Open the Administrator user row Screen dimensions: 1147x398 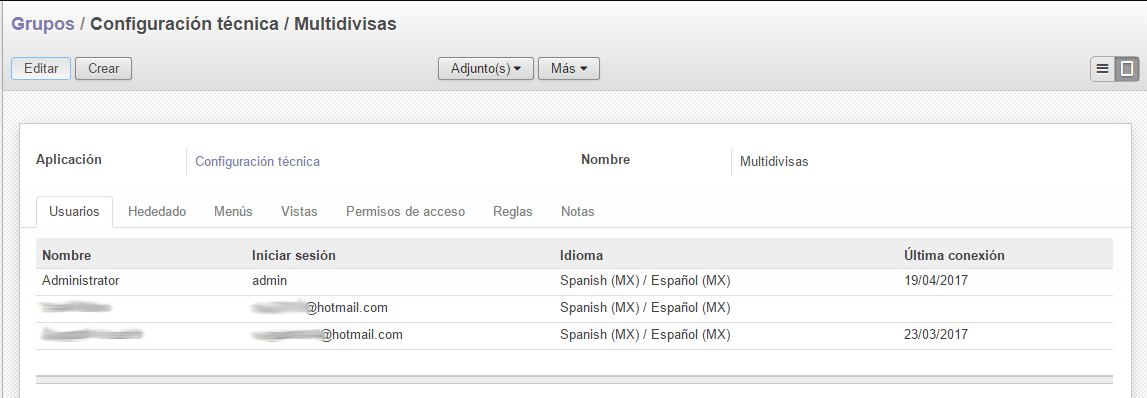tap(574, 281)
